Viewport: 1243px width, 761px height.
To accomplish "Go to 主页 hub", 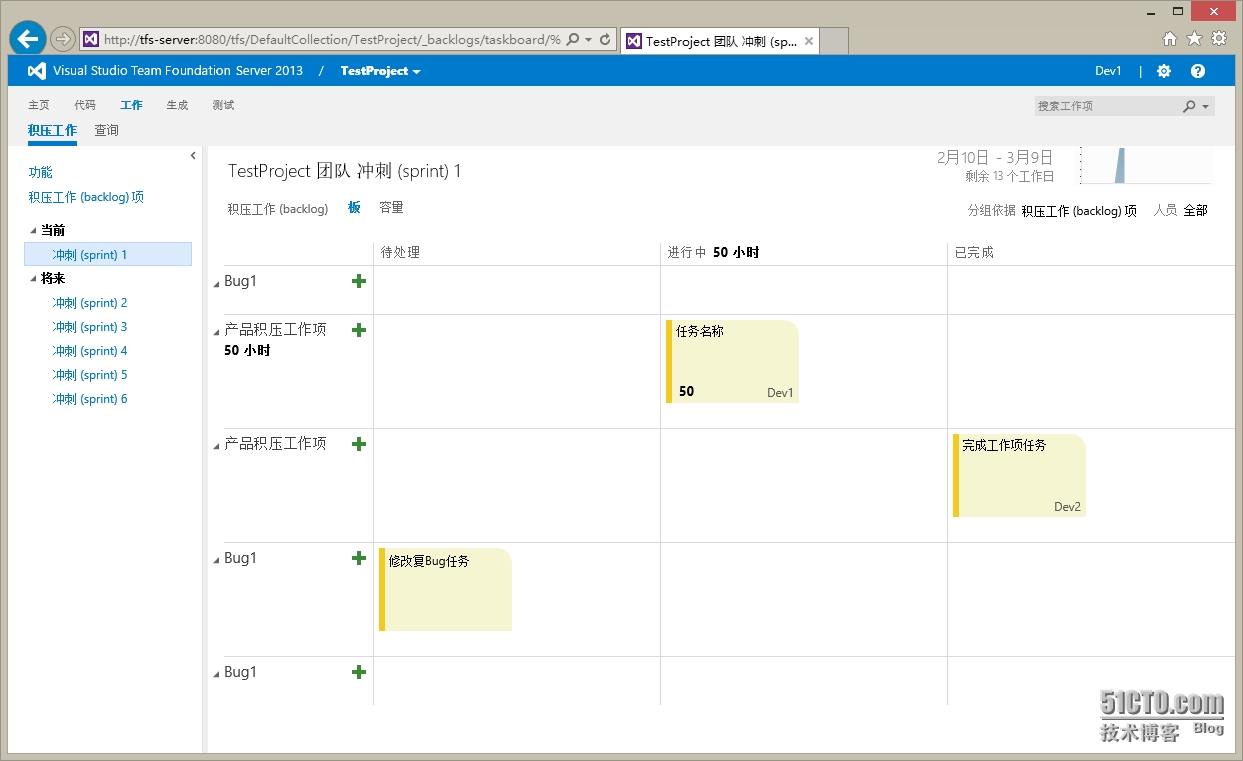I will [x=39, y=105].
